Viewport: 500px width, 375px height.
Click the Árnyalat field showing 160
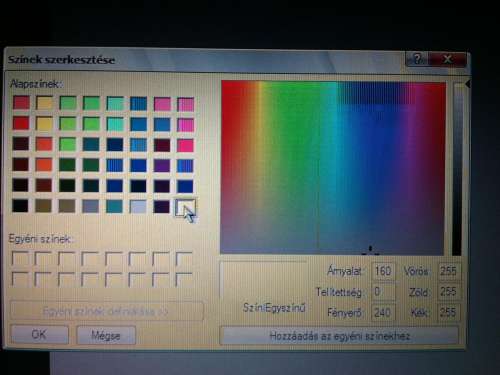pos(383,271)
